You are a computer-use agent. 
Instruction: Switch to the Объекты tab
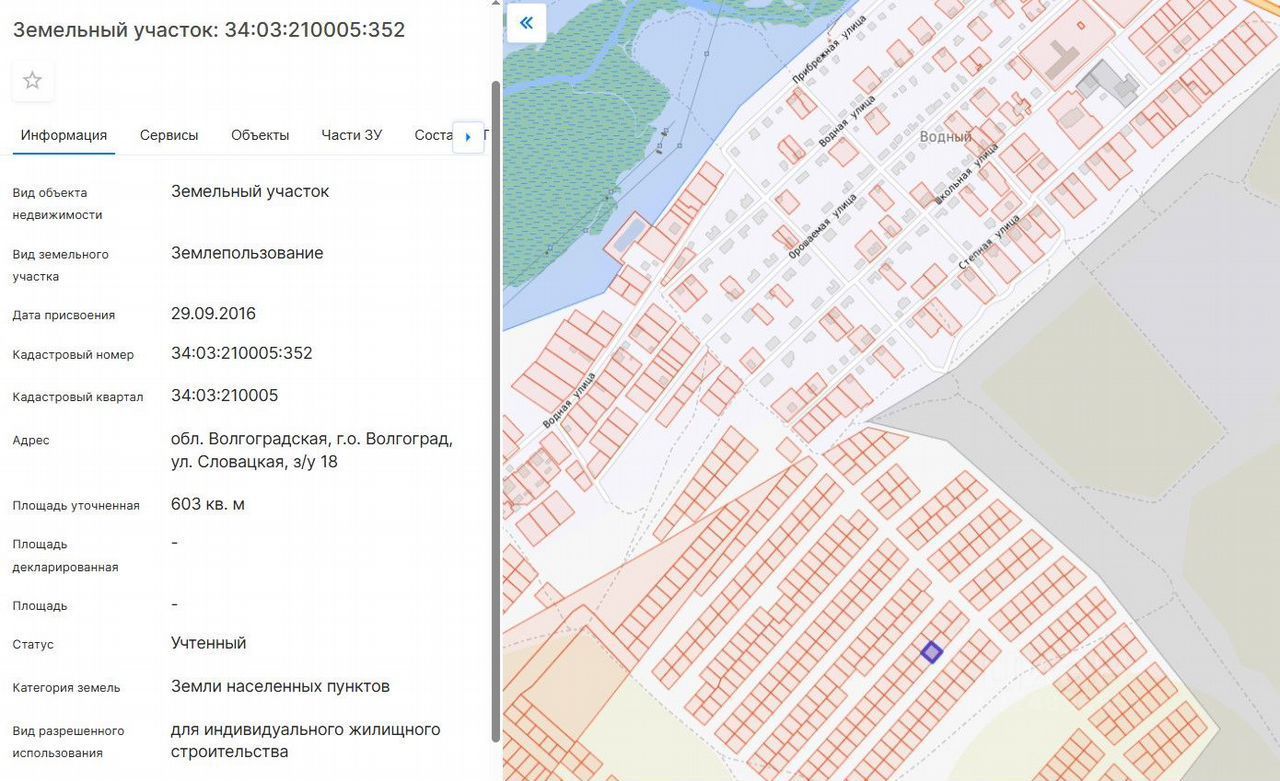[x=260, y=136]
